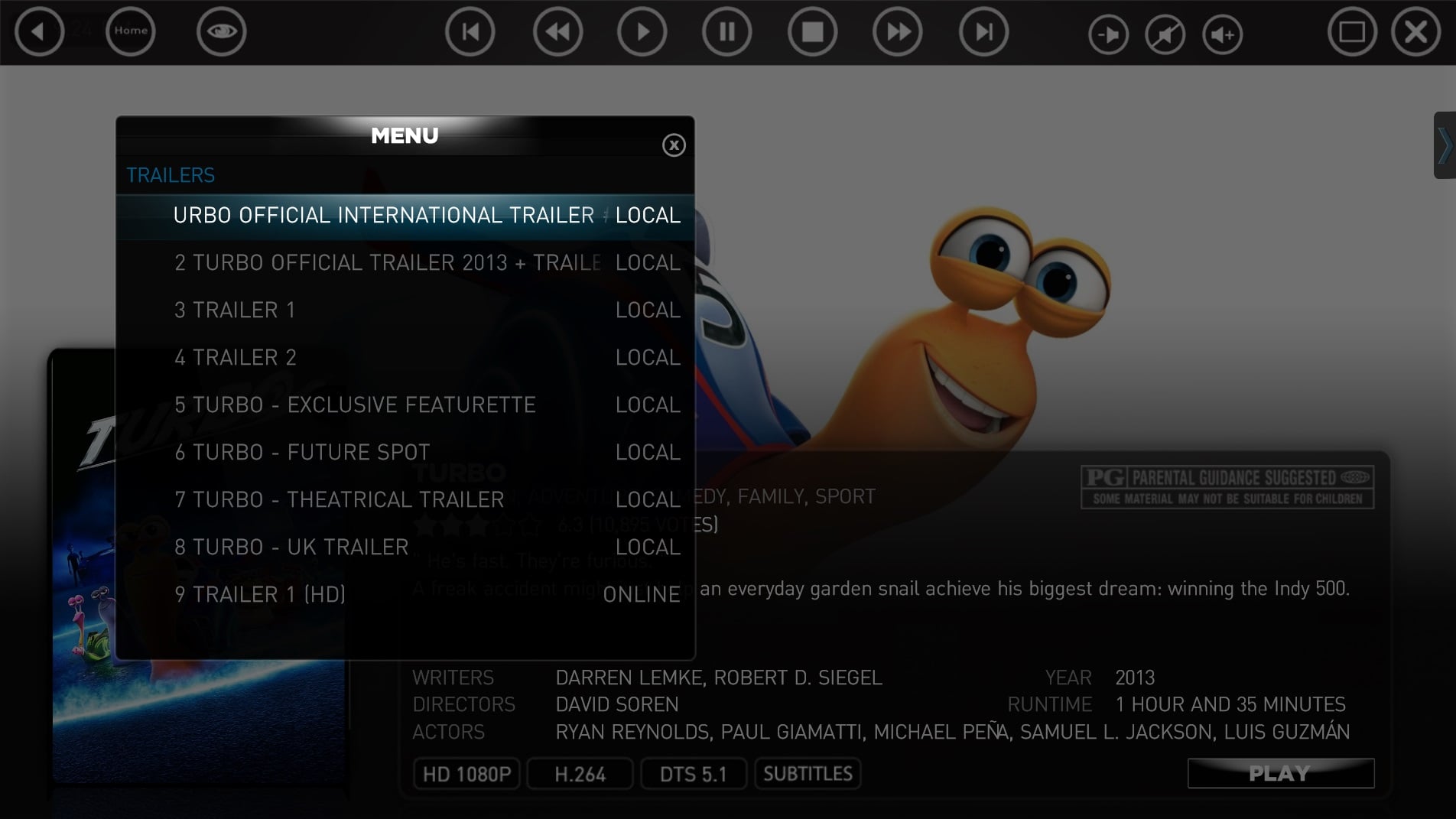Select 6 Turbo - Future Spot

point(405,453)
